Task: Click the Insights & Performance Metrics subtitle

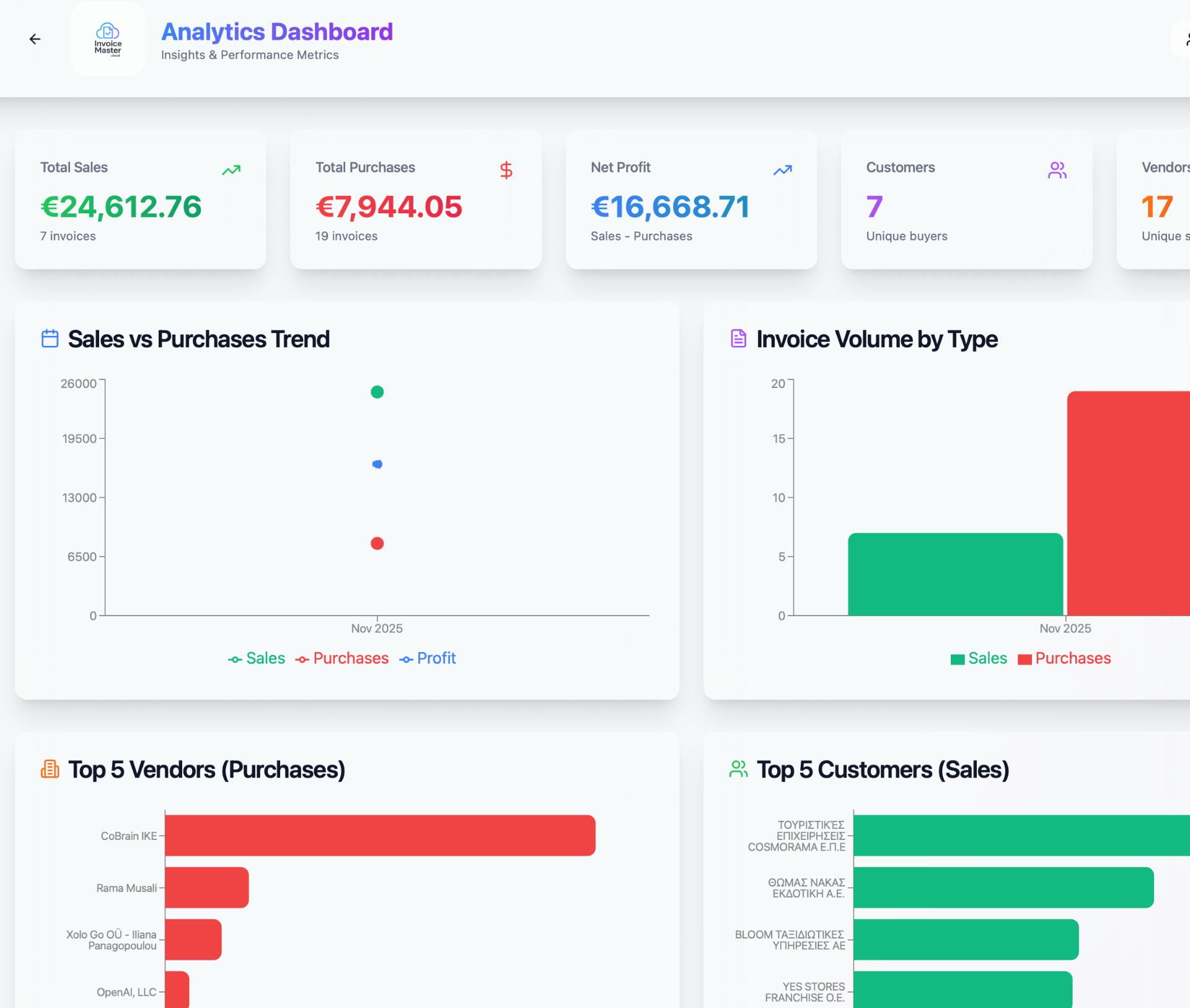Action: point(250,55)
